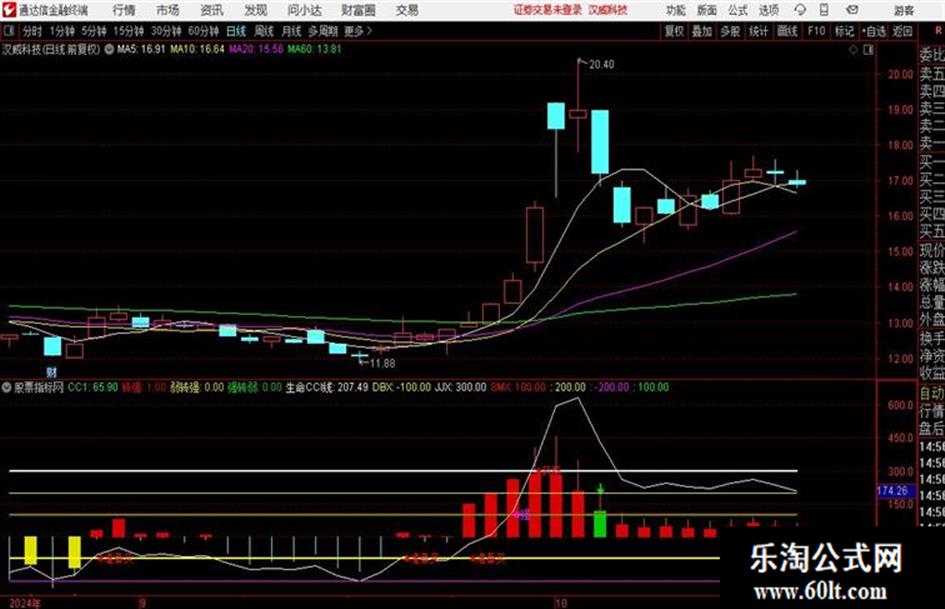Switch to 15分钟 period
This screenshot has width=945, height=609.
coord(128,31)
